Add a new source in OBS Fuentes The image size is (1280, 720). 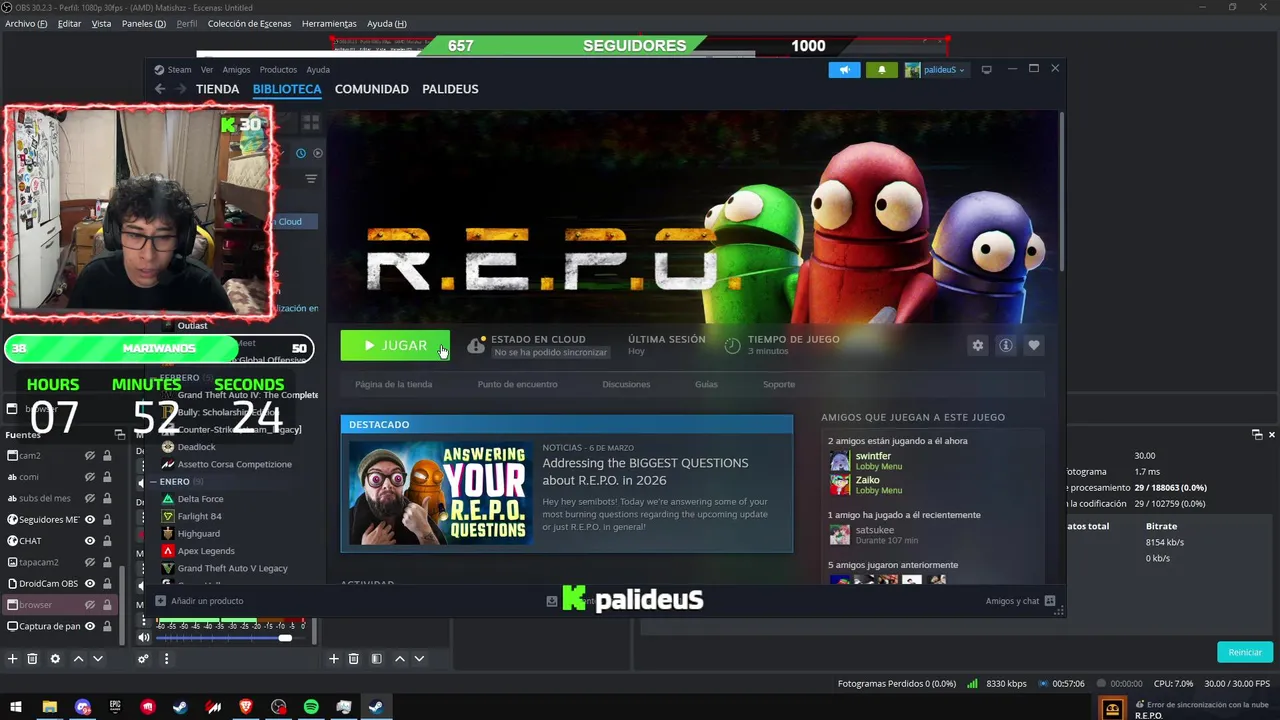pyautogui.click(x=13, y=659)
